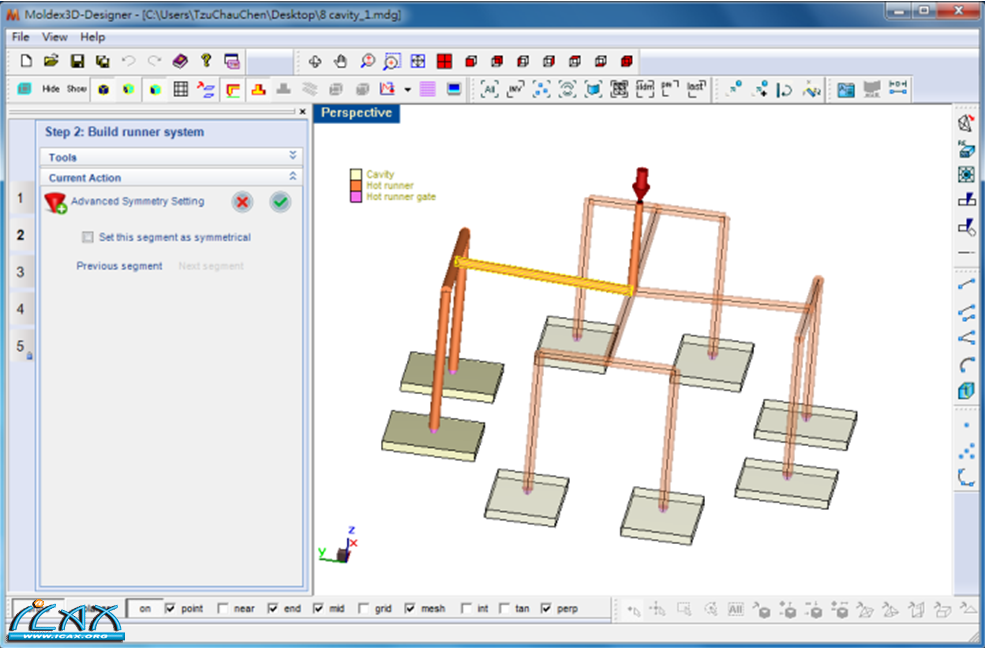Go to step 3 in sidebar
This screenshot has width=985, height=648.
[x=20, y=272]
